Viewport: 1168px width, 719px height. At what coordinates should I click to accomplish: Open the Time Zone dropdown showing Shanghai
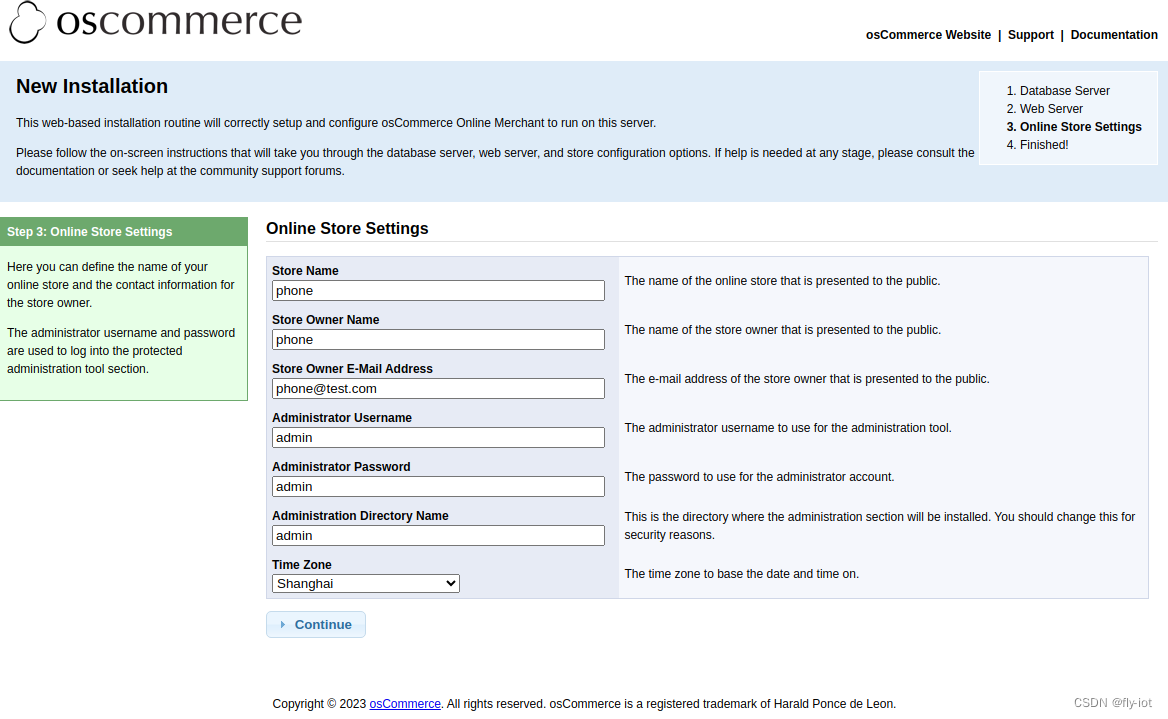pyautogui.click(x=366, y=583)
